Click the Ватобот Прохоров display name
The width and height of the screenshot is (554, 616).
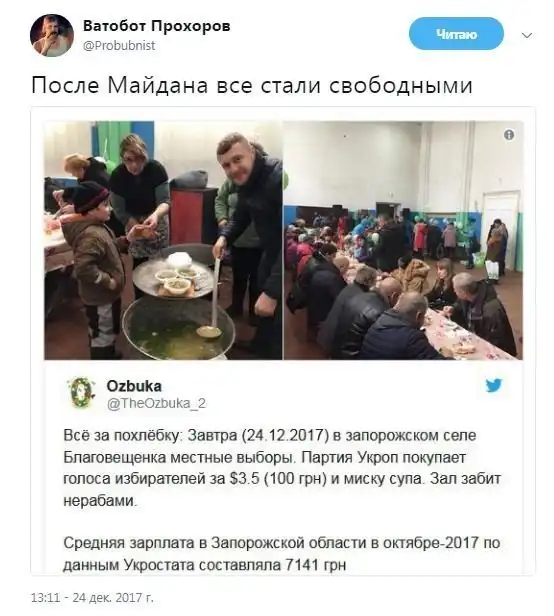[157, 26]
